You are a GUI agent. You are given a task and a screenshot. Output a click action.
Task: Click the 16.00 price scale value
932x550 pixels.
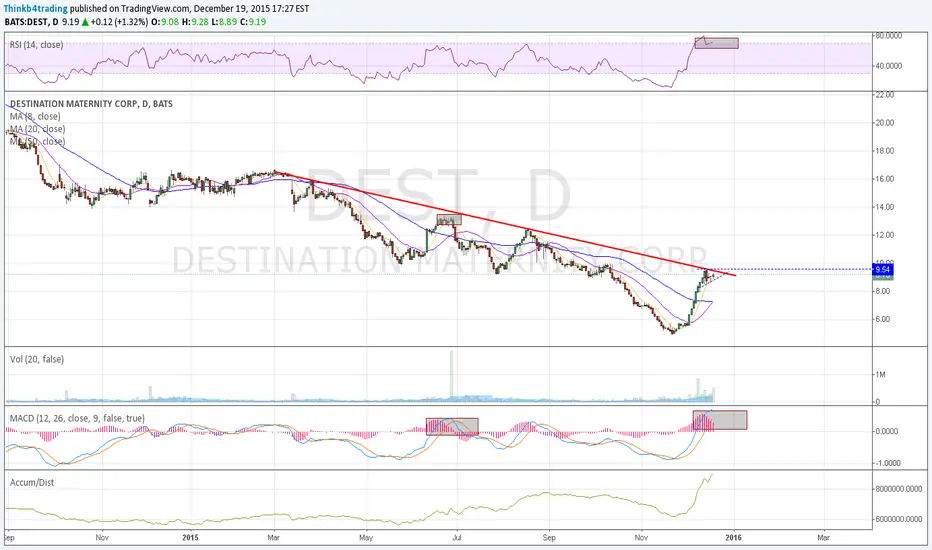click(884, 178)
